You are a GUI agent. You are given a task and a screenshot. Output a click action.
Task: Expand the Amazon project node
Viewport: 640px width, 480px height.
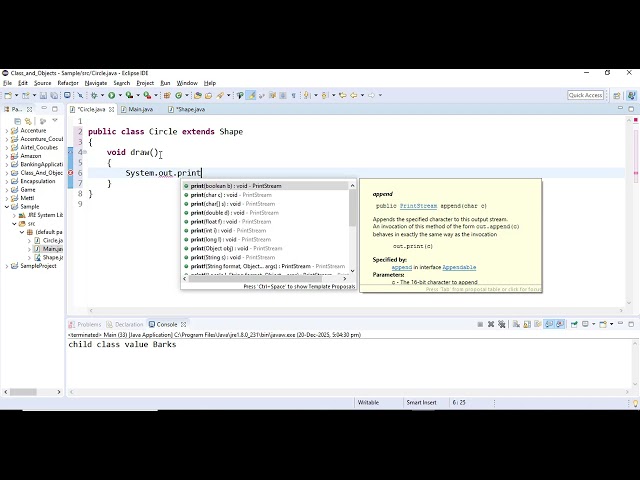tap(7, 156)
